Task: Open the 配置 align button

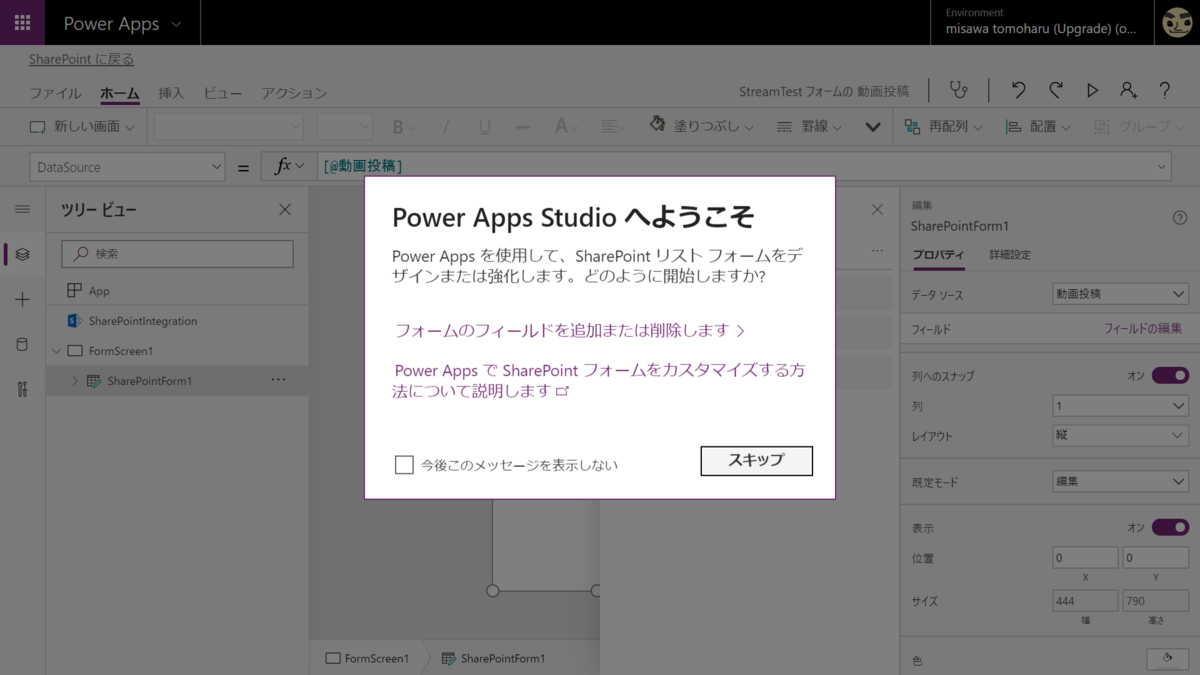Action: [x=1038, y=127]
